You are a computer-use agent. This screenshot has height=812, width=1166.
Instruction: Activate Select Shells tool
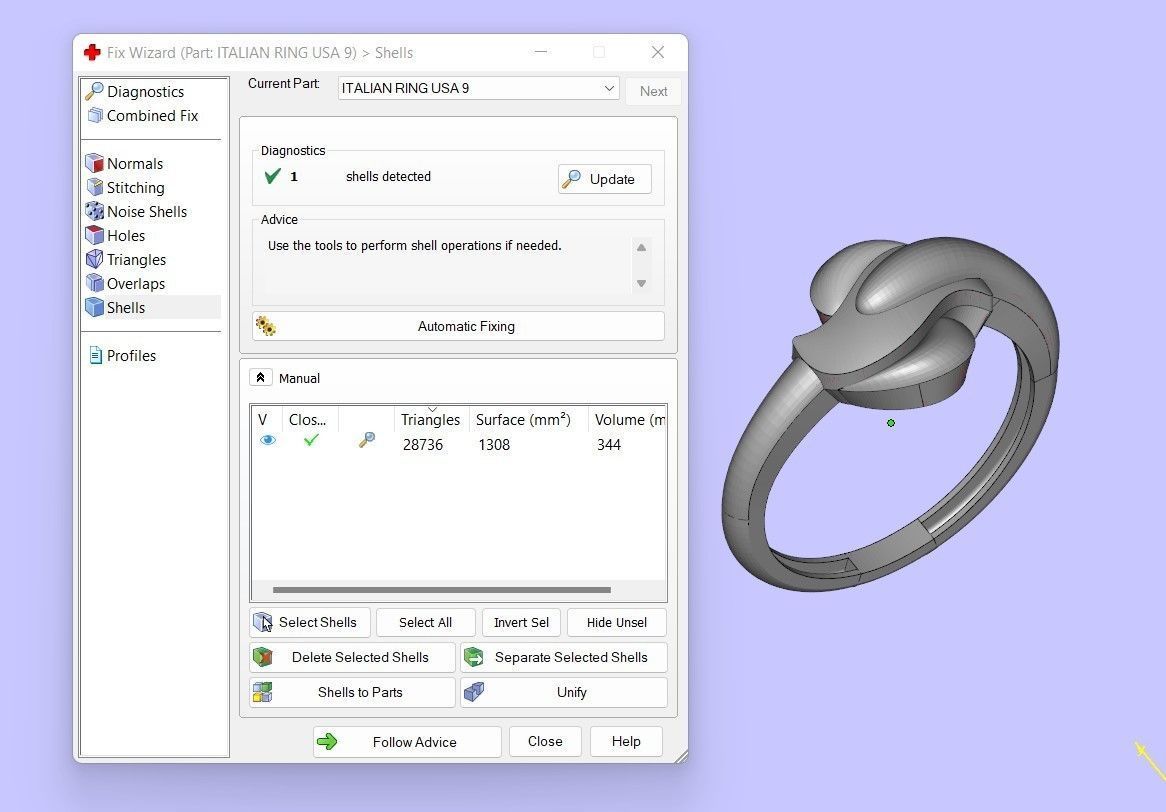[310, 622]
